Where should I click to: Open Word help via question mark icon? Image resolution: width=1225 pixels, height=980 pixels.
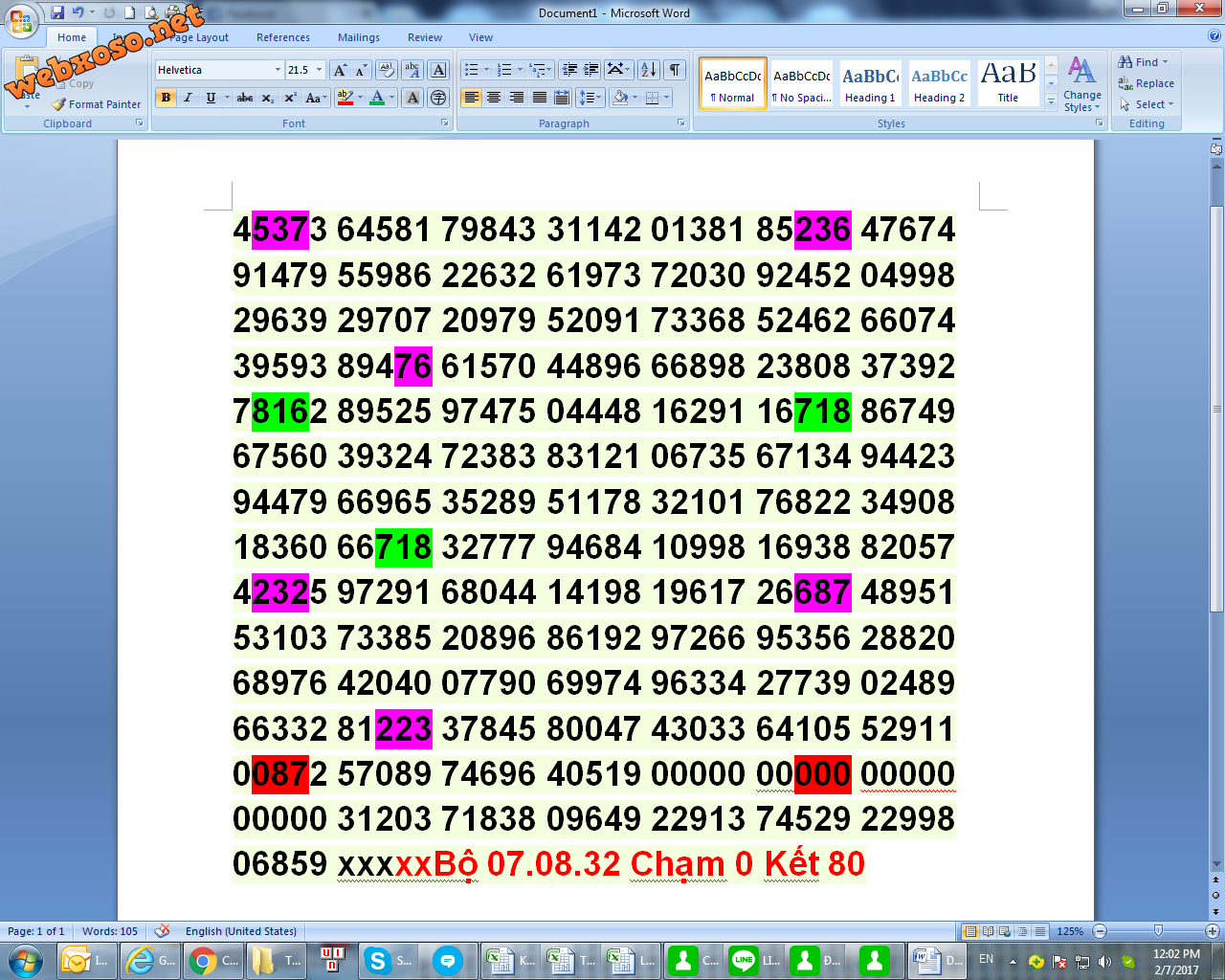(x=1214, y=36)
